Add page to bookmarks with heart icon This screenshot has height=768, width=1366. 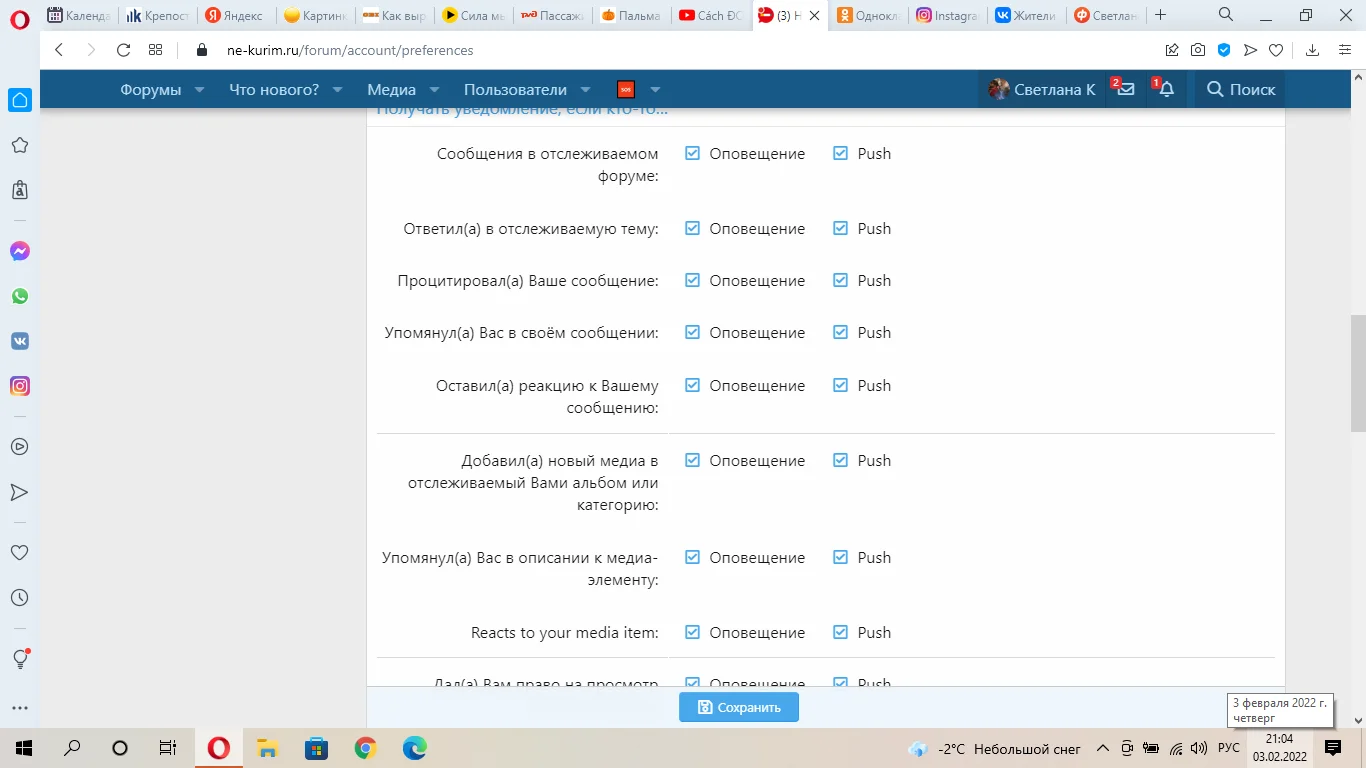pyautogui.click(x=1276, y=50)
